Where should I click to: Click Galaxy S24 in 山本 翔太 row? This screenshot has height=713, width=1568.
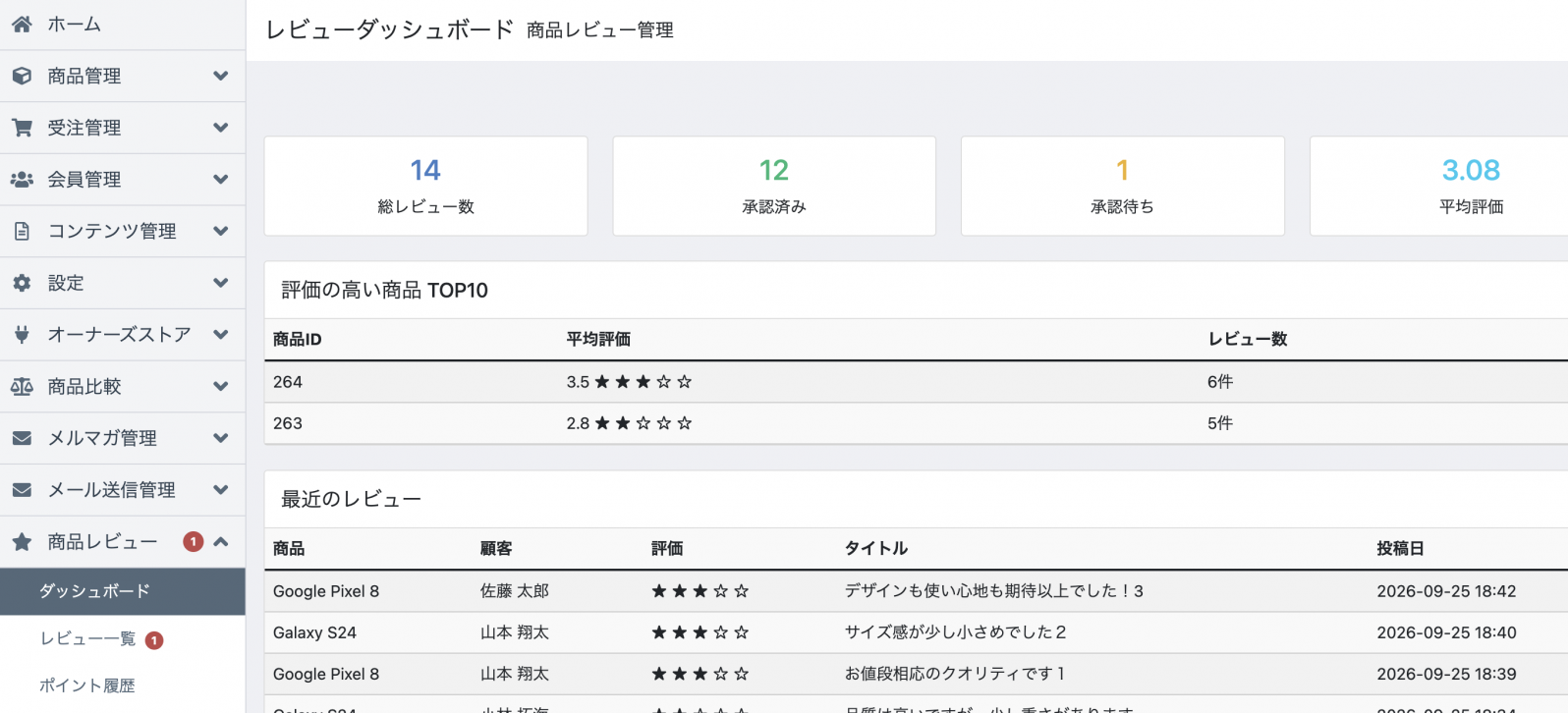pos(314,632)
